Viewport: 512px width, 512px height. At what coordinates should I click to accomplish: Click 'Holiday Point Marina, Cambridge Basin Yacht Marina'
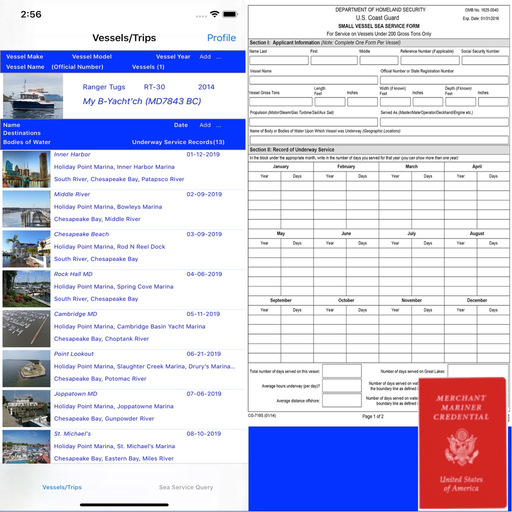tap(129, 327)
